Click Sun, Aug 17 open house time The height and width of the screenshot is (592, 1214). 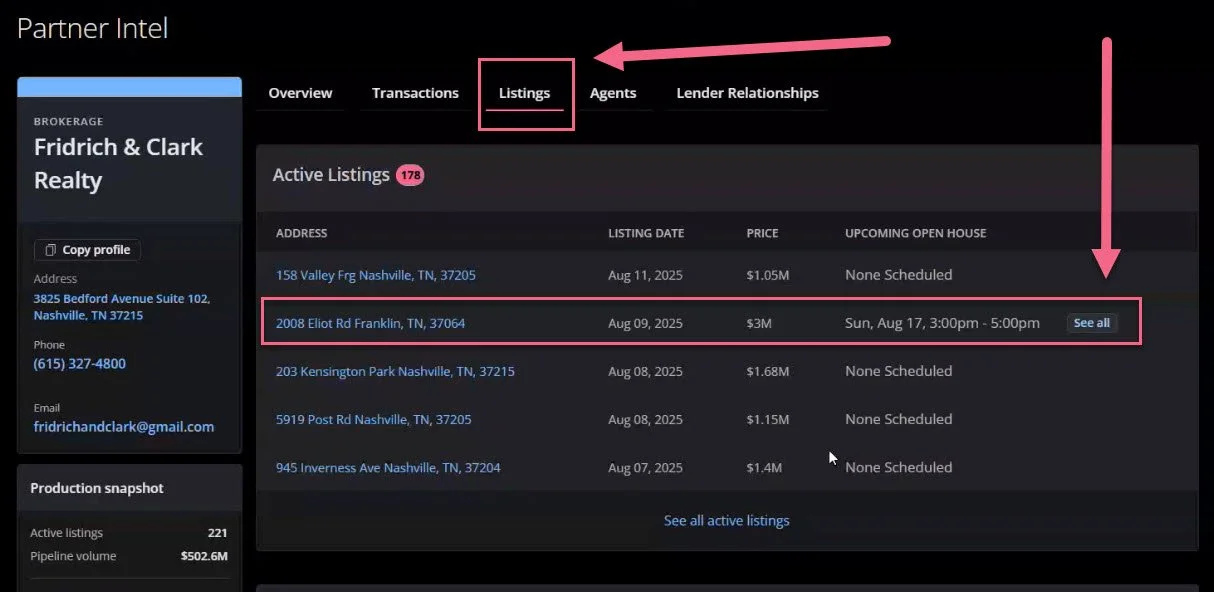pos(942,323)
